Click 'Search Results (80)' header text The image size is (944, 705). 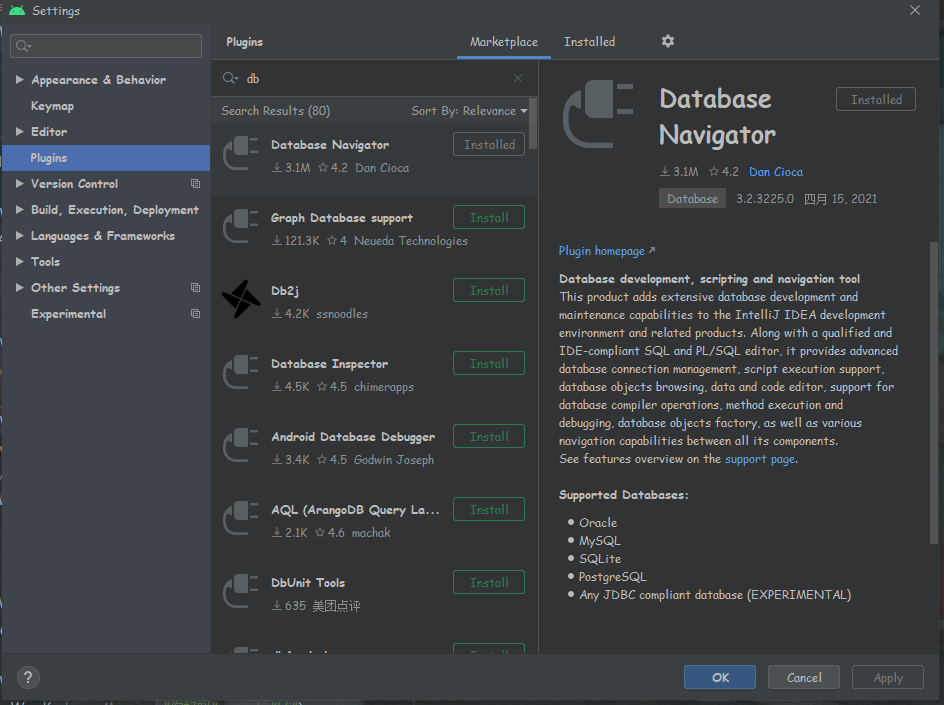(x=276, y=111)
